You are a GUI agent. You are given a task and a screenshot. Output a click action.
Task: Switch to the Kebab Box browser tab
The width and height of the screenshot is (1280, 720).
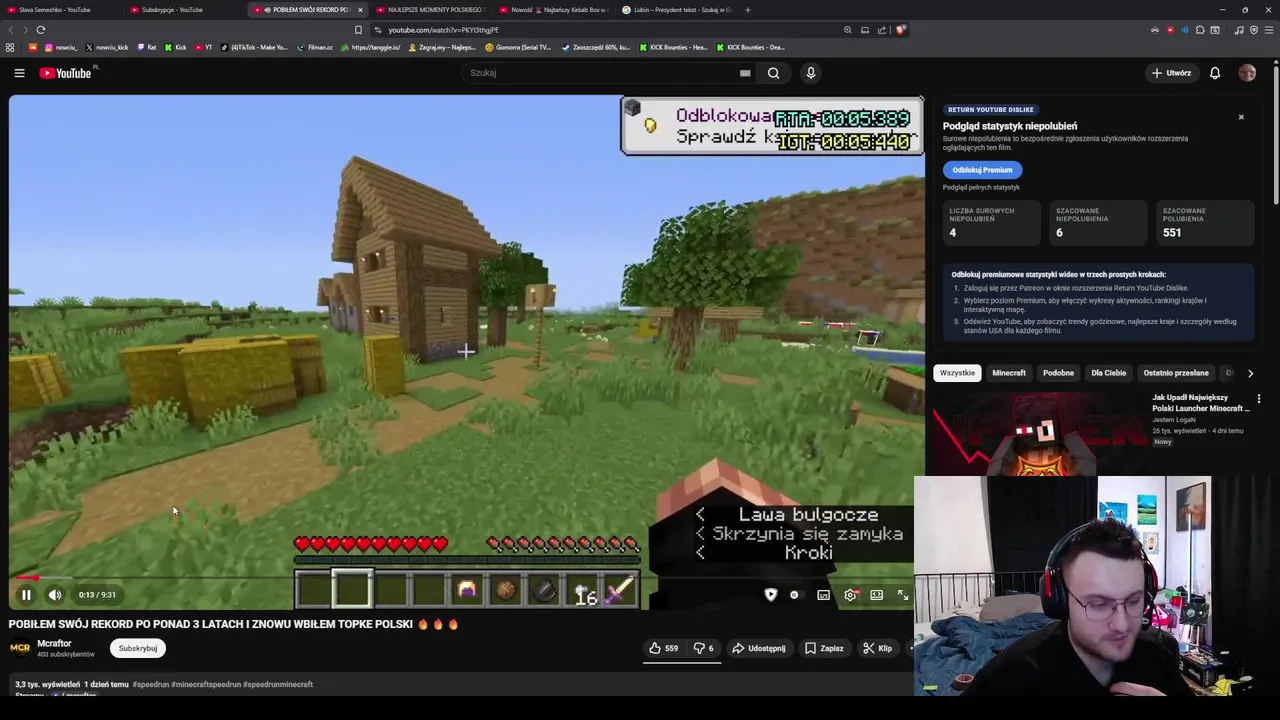[x=553, y=10]
